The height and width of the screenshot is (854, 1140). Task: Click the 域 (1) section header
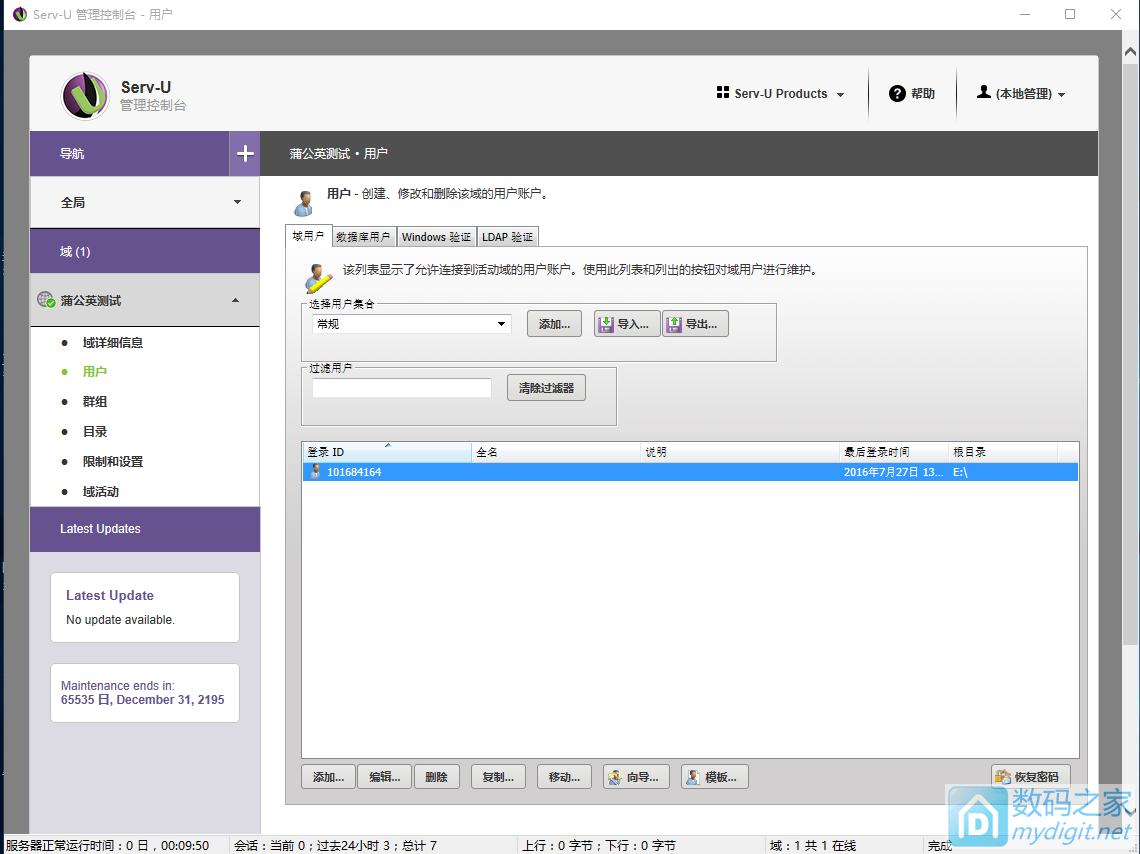pos(145,251)
